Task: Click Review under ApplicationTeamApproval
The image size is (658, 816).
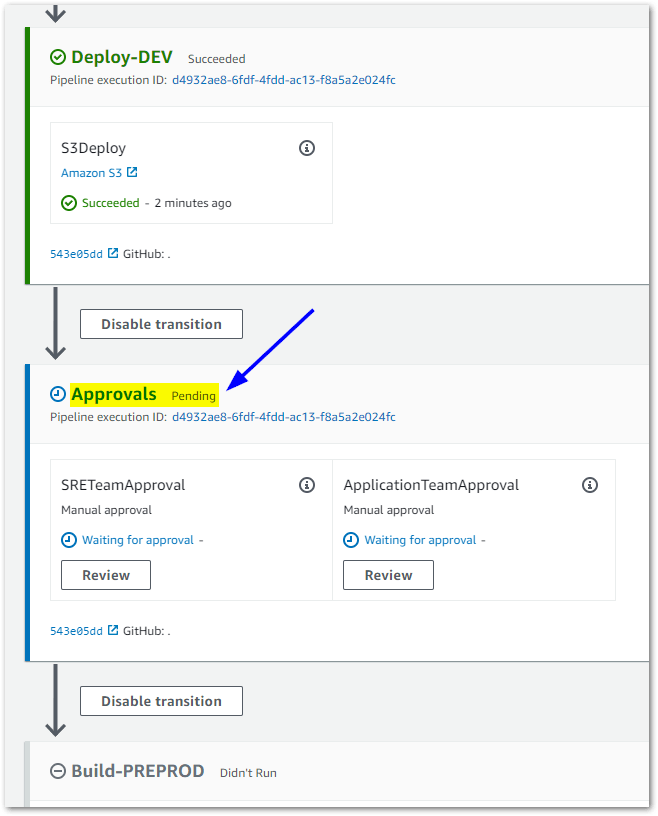Action: tap(388, 575)
